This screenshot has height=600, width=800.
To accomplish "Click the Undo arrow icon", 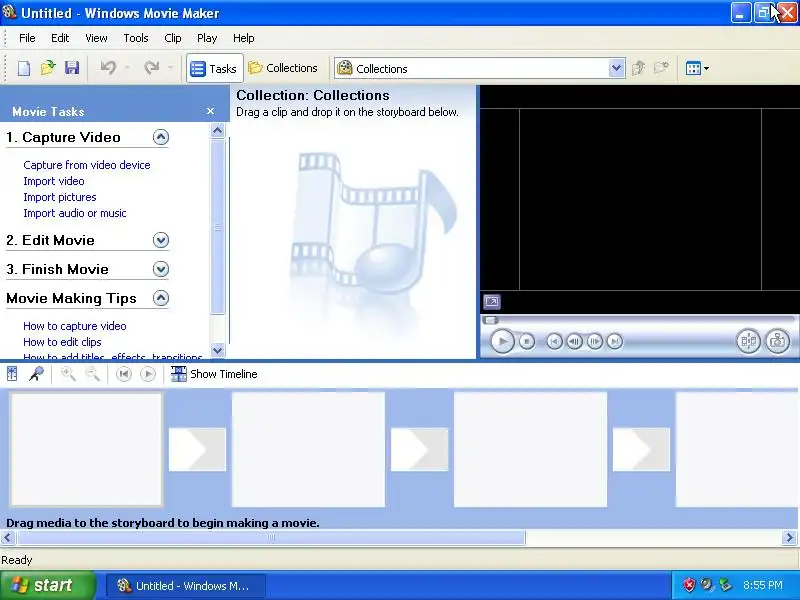I will tap(108, 68).
